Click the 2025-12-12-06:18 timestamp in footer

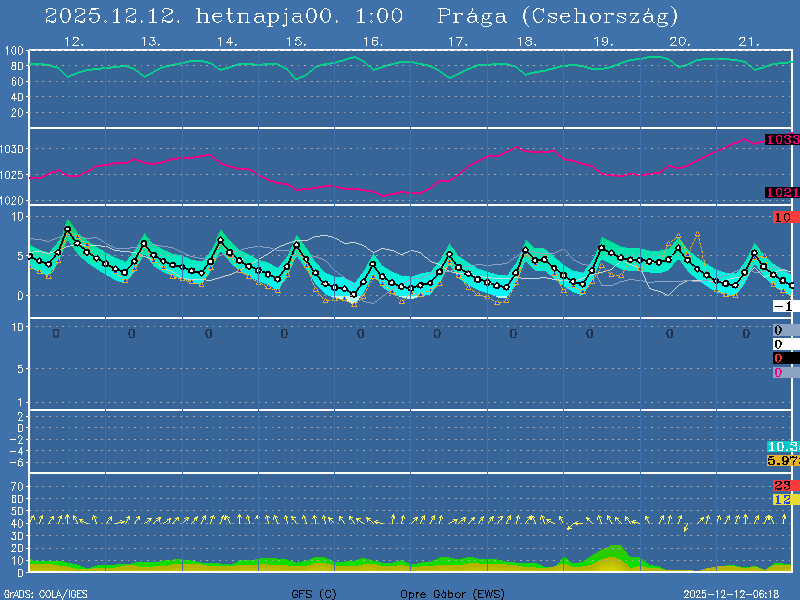point(738,594)
